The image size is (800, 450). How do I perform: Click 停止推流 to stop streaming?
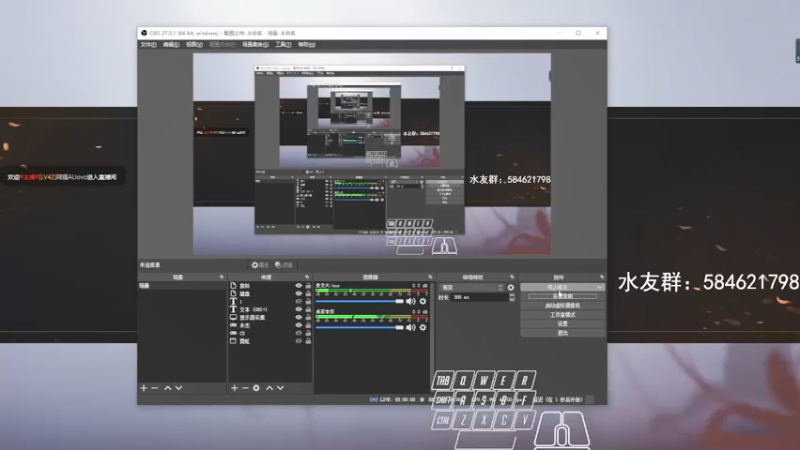[x=558, y=287]
